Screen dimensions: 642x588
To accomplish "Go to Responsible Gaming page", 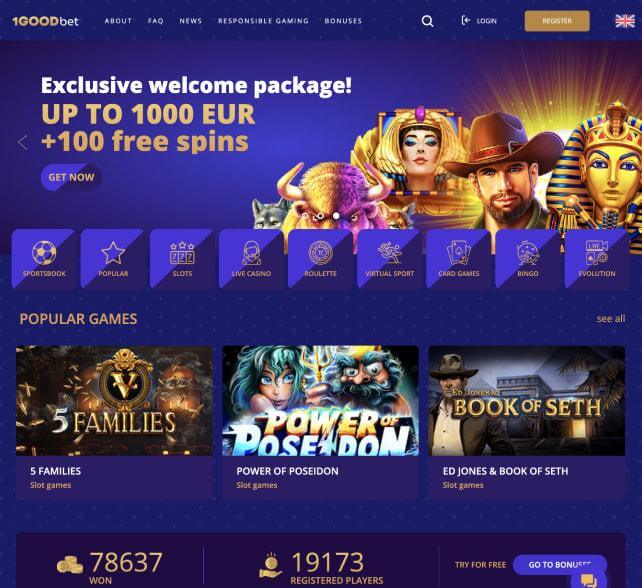I will click(x=263, y=21).
